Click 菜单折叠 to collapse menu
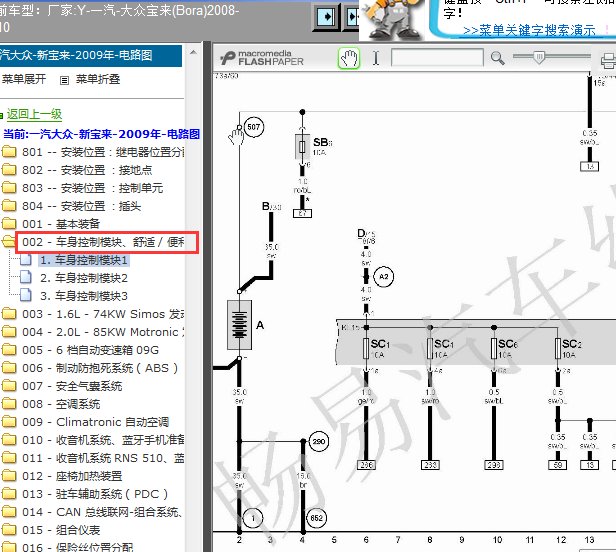This screenshot has height=552, width=616. pyautogui.click(x=98, y=79)
